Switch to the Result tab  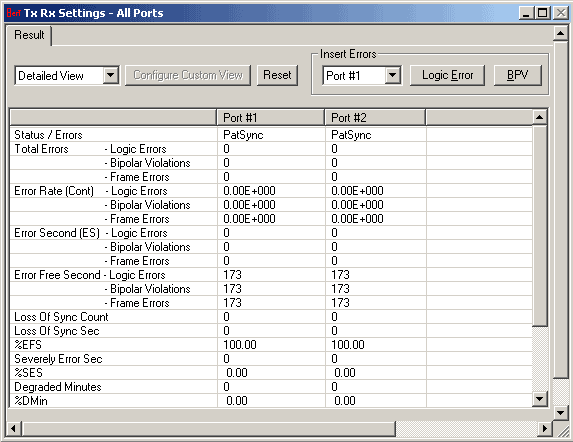[x=29, y=35]
